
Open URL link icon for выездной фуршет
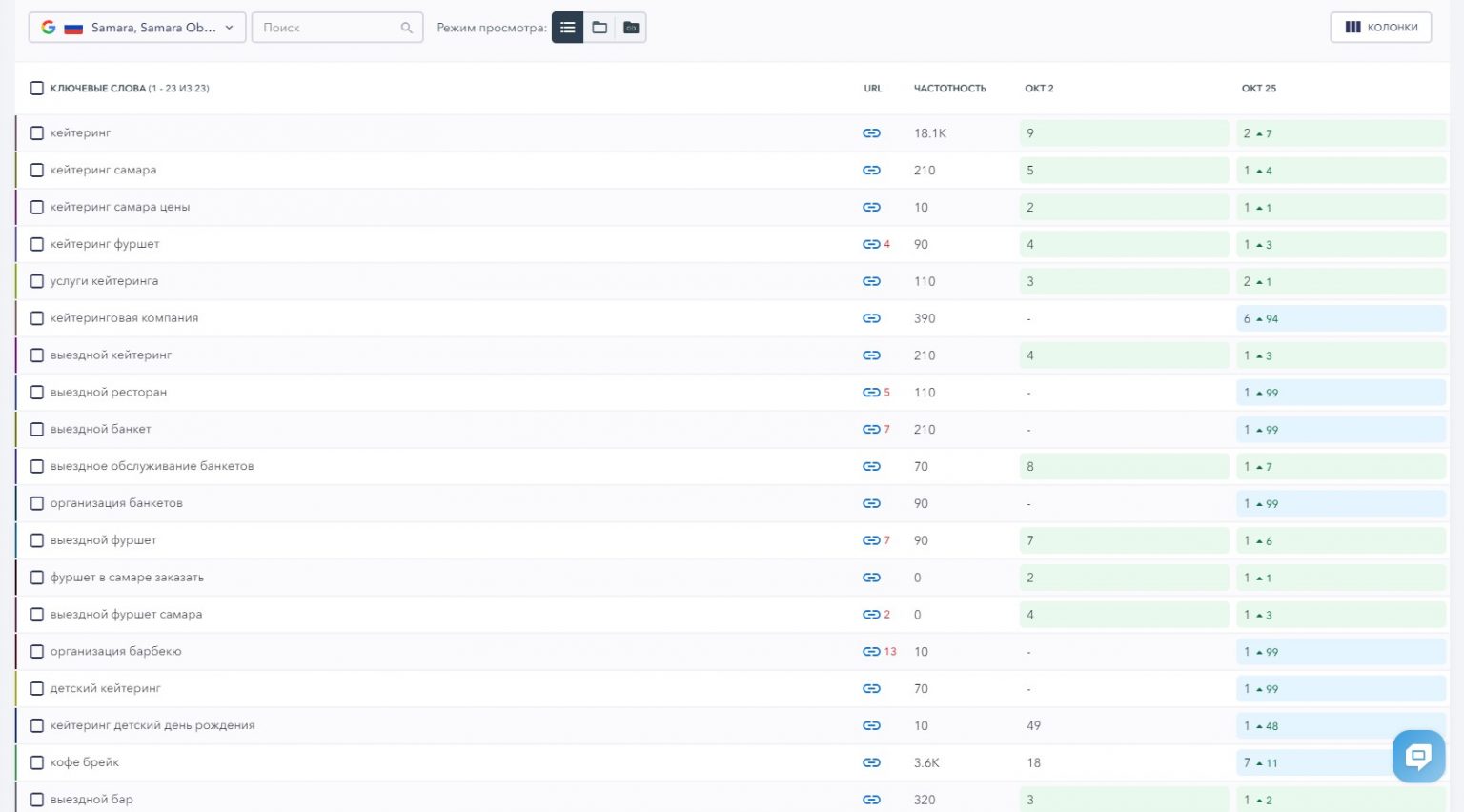coord(871,540)
